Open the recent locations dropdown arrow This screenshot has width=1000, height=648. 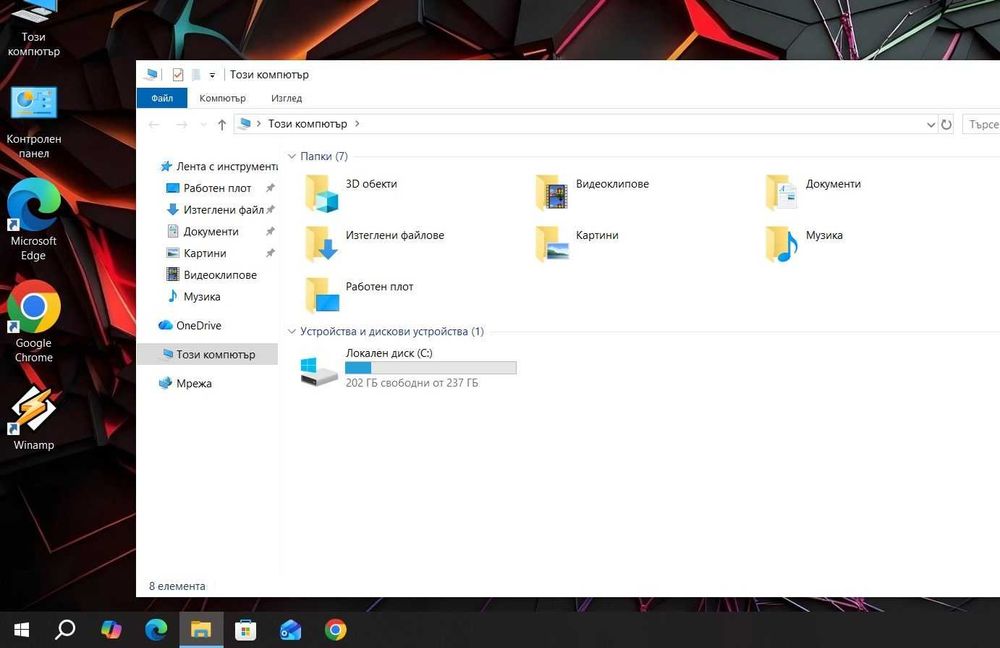tap(203, 125)
